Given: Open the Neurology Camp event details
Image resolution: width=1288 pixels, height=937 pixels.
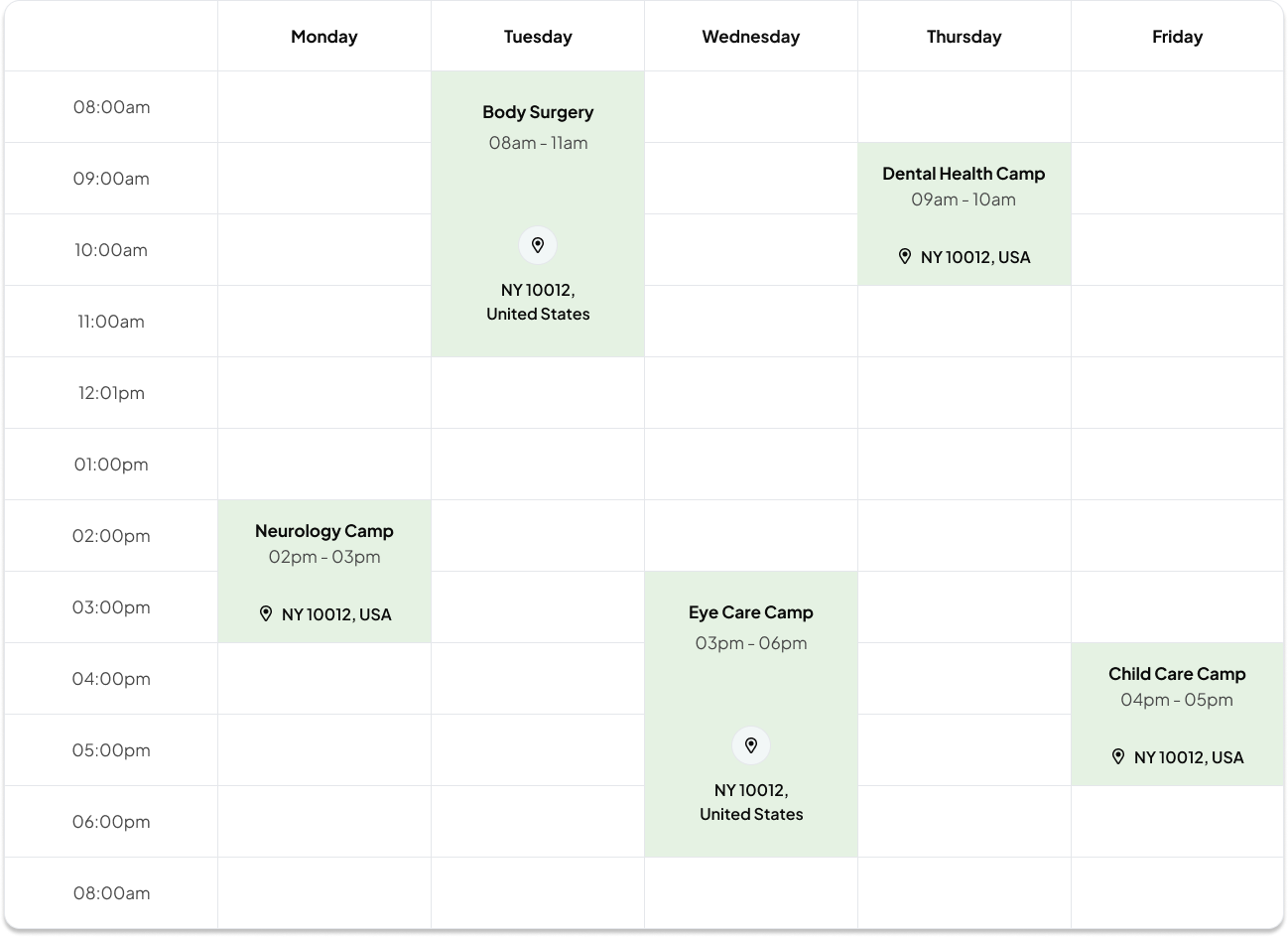Looking at the screenshot, I should [323, 531].
